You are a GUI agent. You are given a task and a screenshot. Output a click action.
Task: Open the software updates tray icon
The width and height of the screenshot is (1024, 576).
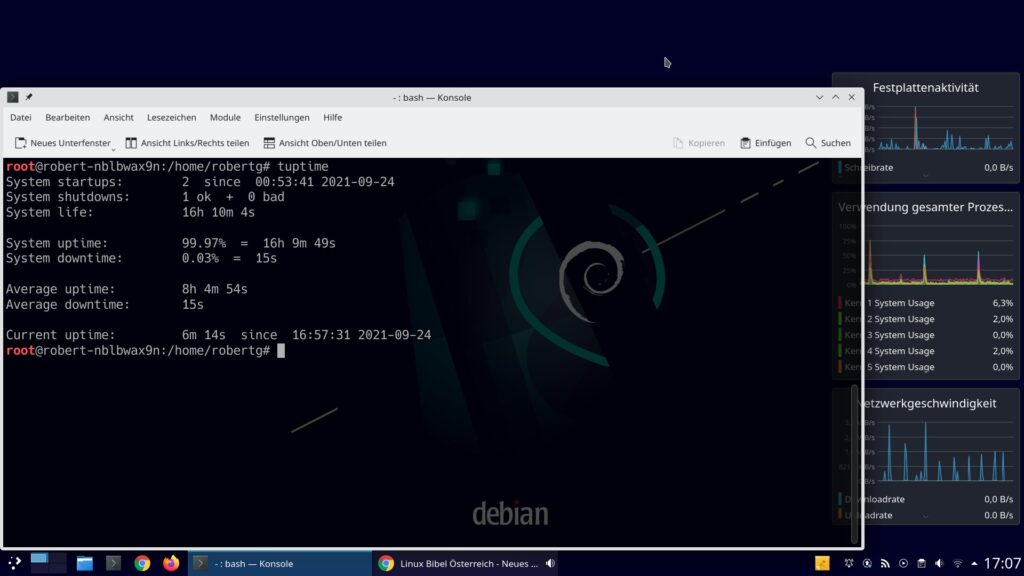pos(867,563)
